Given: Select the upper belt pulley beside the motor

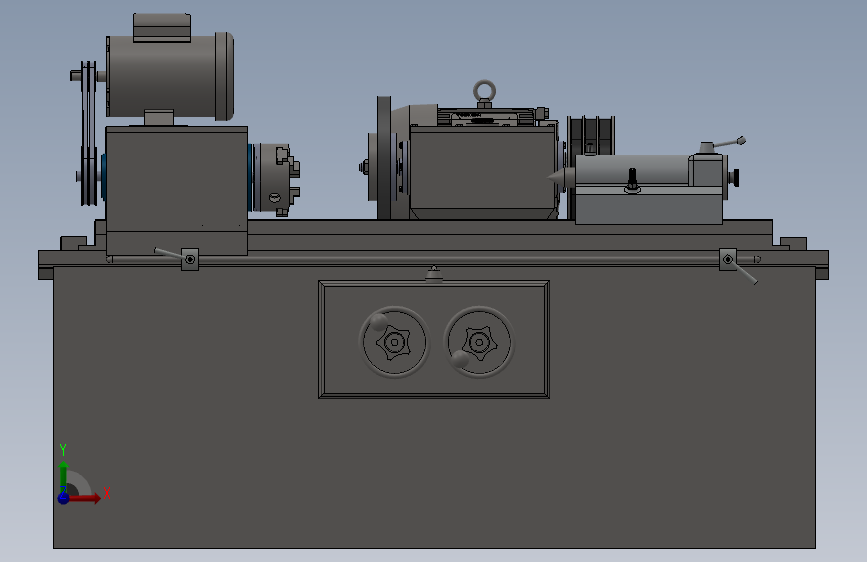Looking at the screenshot, I should [88, 76].
